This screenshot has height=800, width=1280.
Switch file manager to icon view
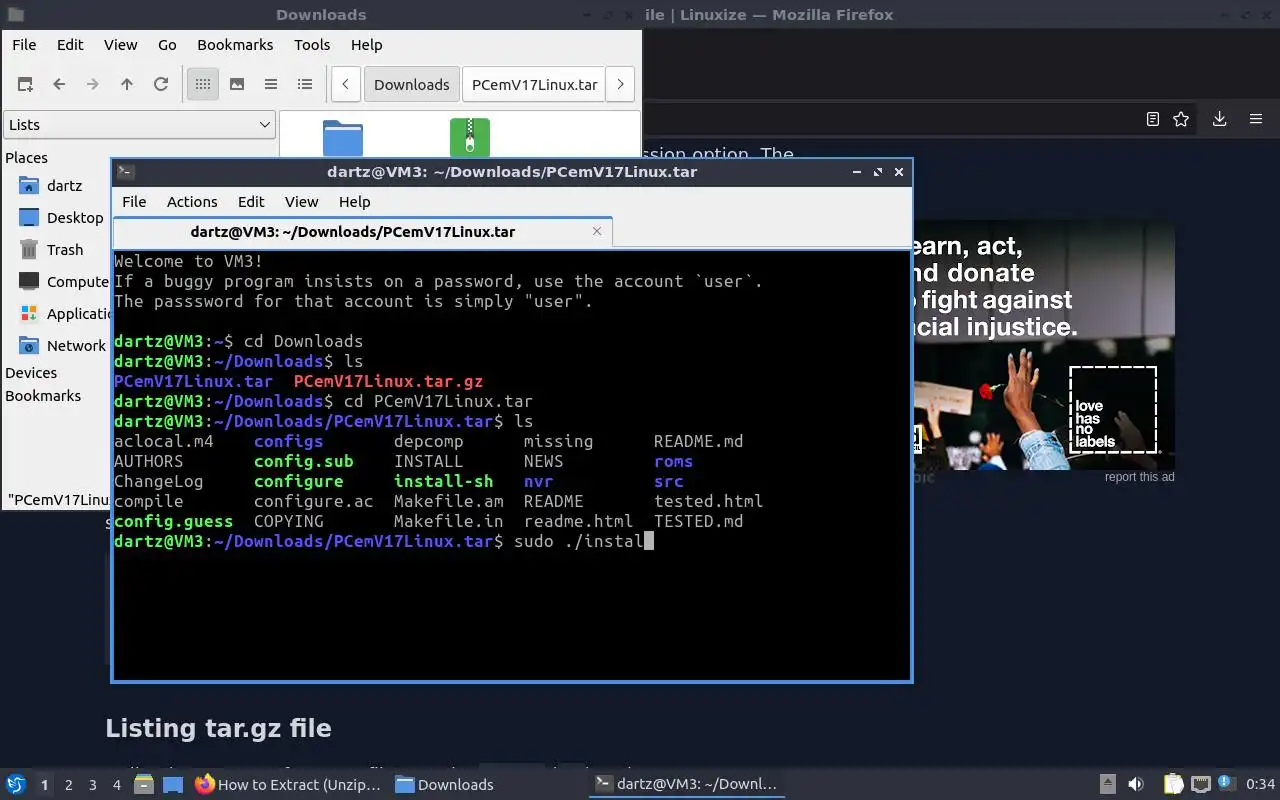click(203, 84)
